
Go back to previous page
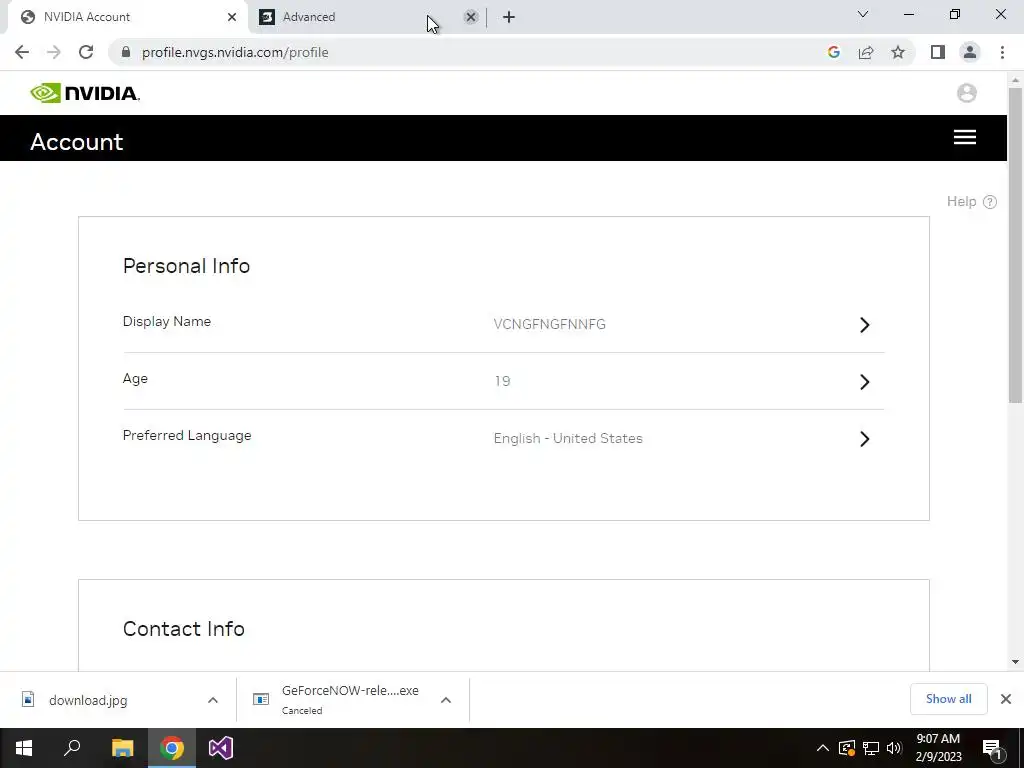[x=22, y=52]
